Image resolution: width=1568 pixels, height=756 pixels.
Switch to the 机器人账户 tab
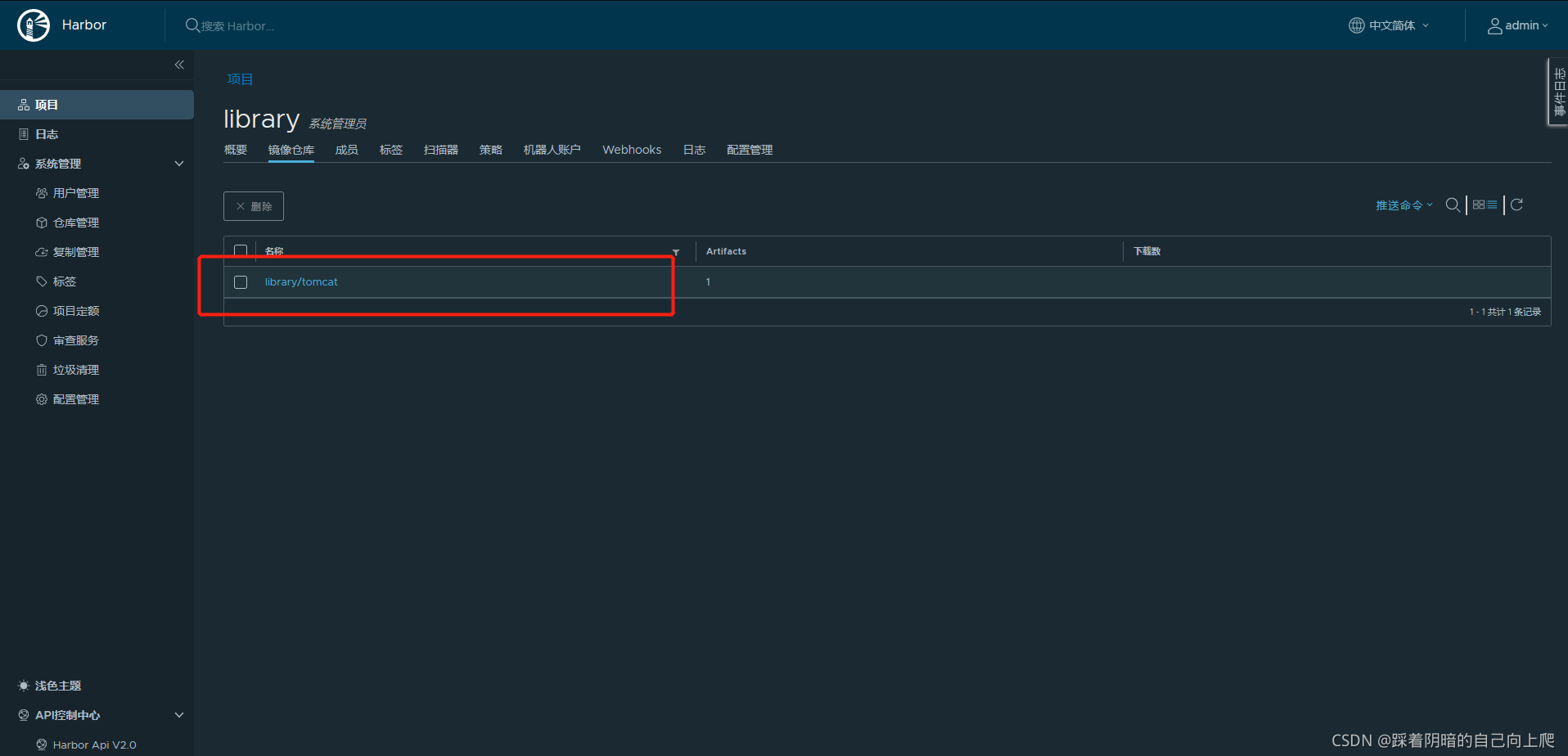[x=552, y=150]
